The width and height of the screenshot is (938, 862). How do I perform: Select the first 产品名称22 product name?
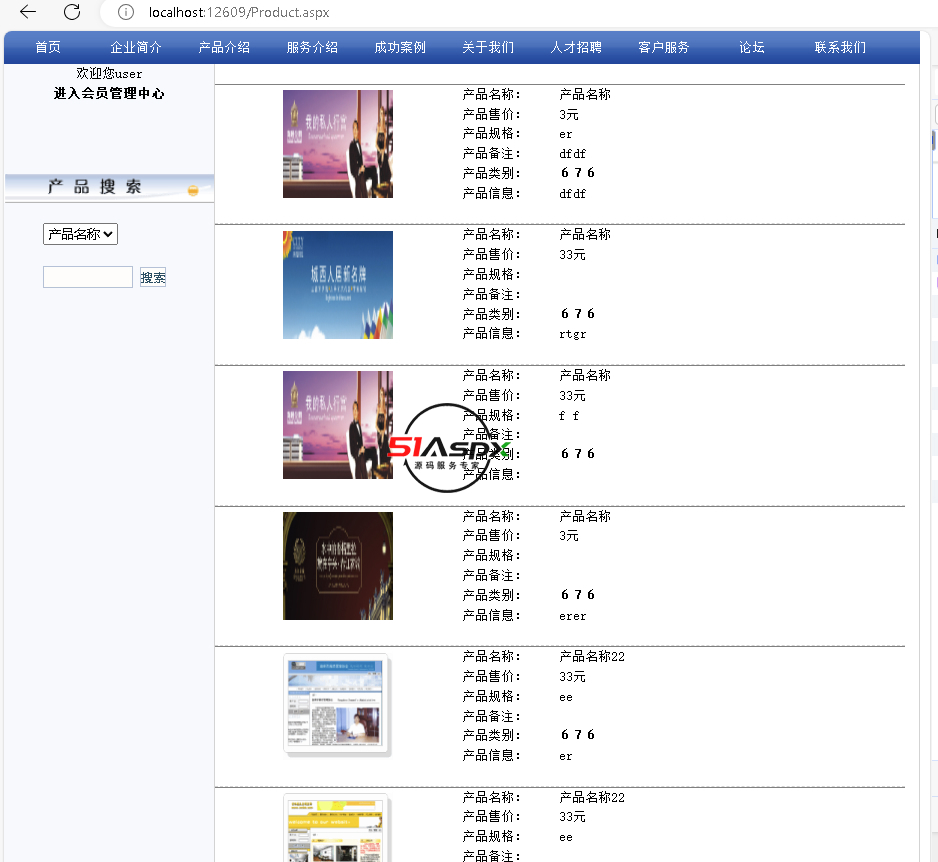[592, 657]
